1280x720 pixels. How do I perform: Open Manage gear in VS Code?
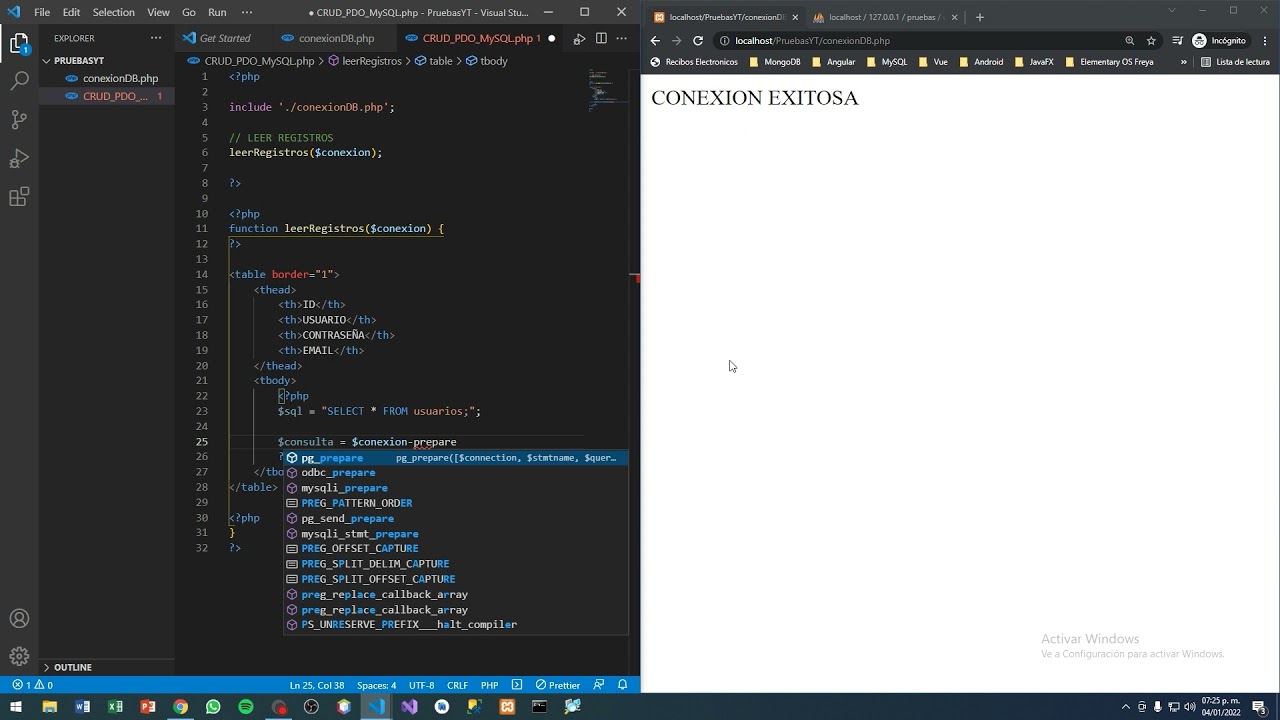tap(19, 657)
